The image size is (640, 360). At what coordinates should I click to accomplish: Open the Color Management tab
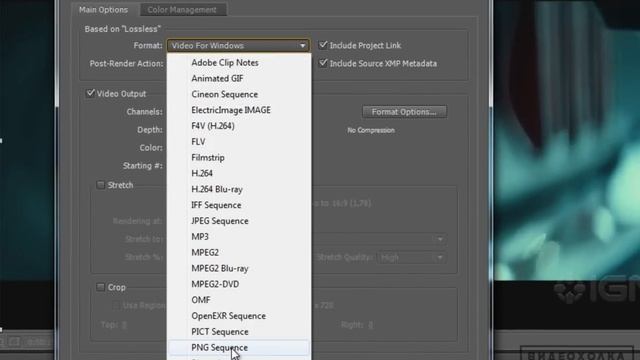(x=182, y=10)
